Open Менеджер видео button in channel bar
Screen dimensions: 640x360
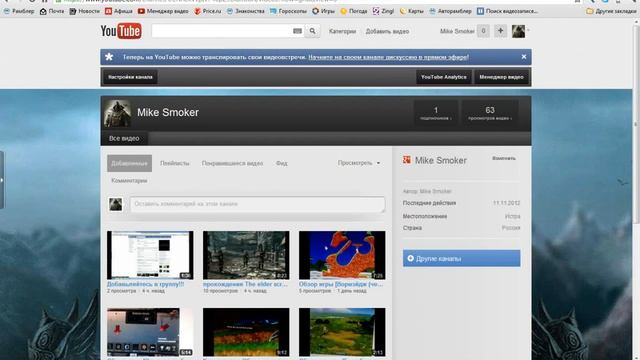501,77
